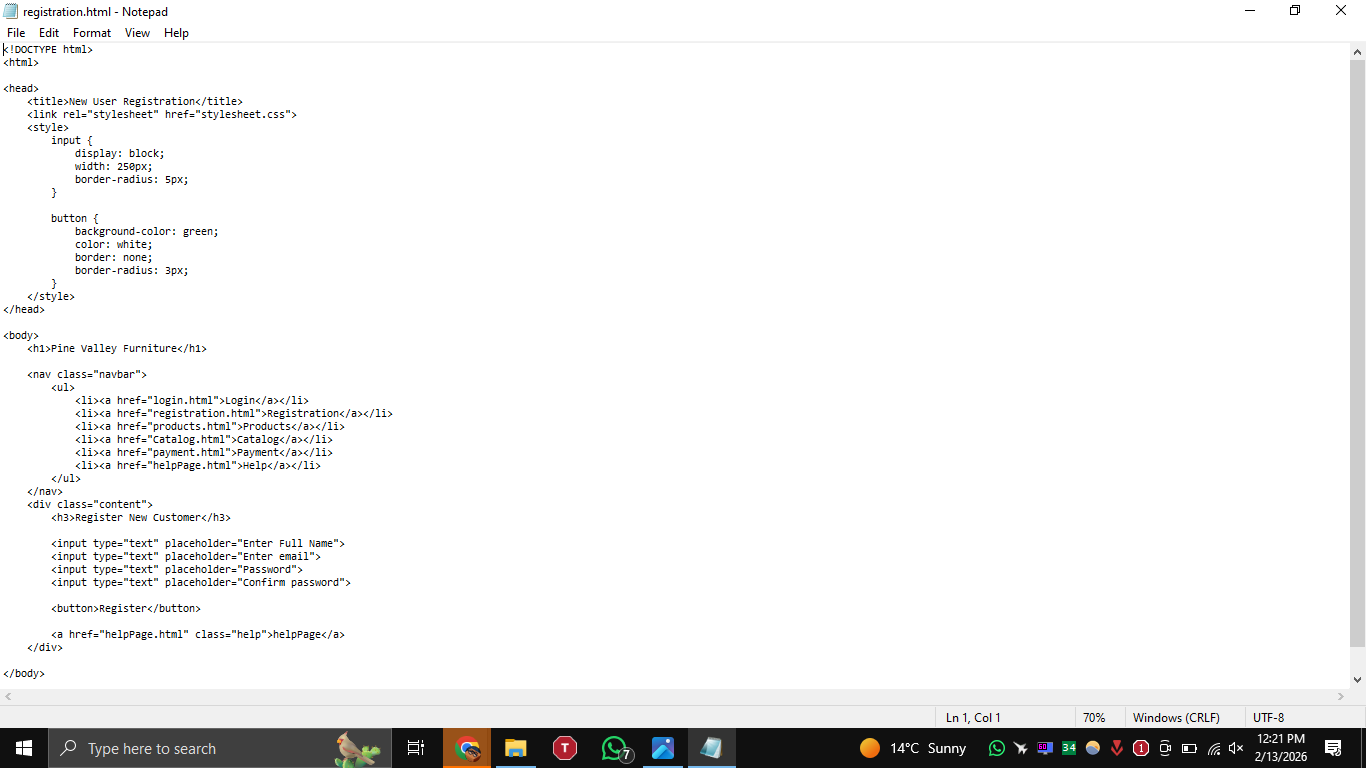Click inside the Type here to search box

coord(200,748)
